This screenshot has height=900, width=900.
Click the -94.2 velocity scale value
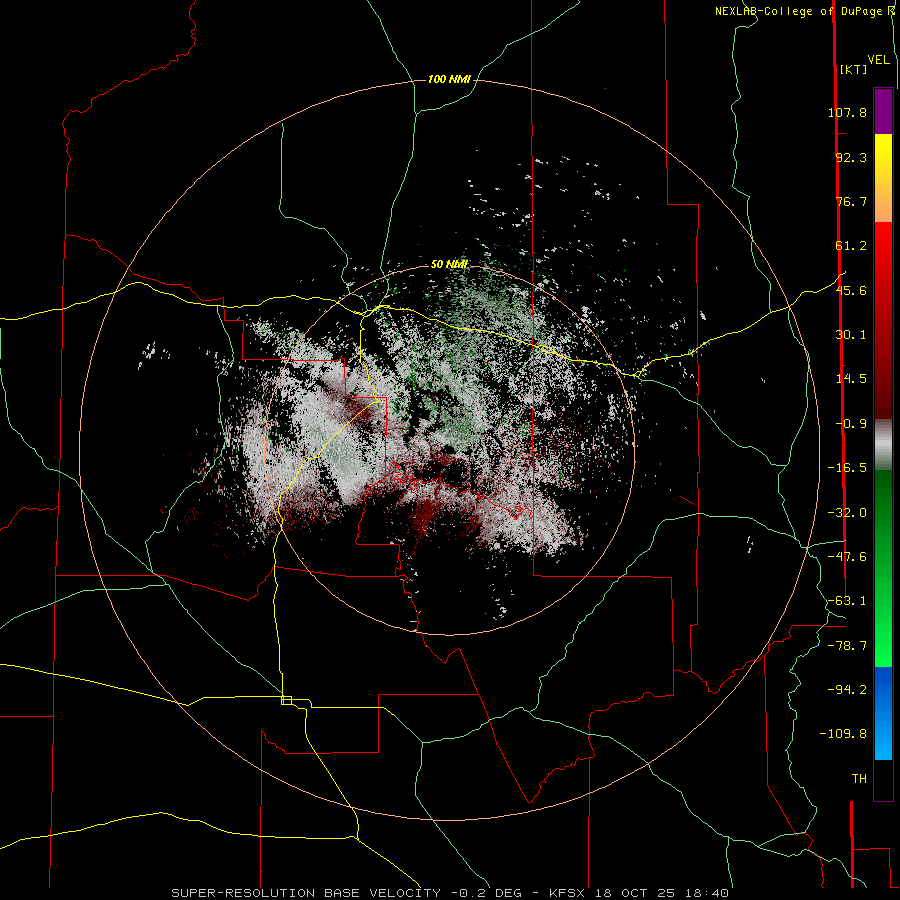[847, 689]
